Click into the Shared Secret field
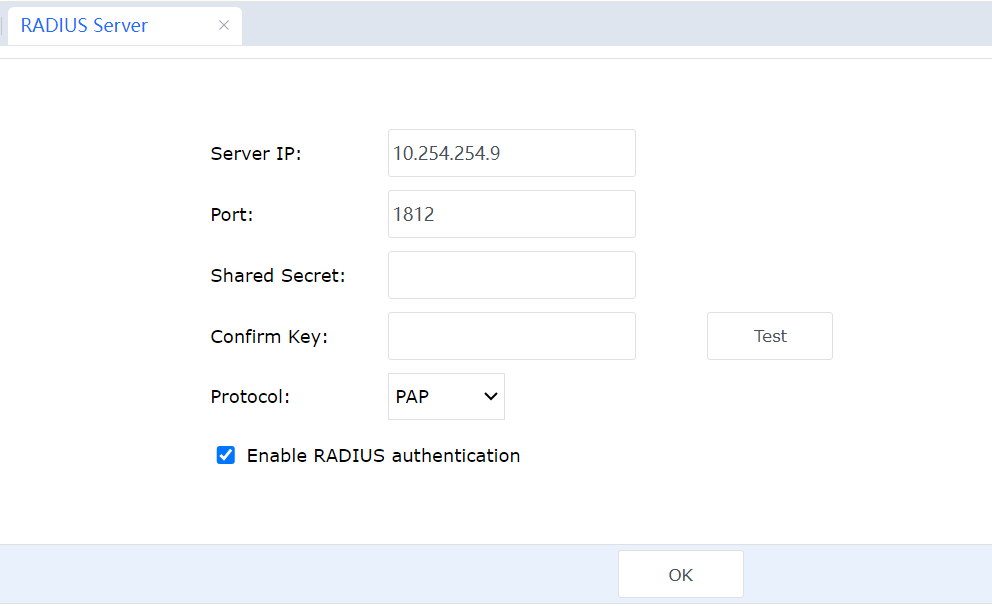Image resolution: width=992 pixels, height=606 pixels. [x=511, y=275]
